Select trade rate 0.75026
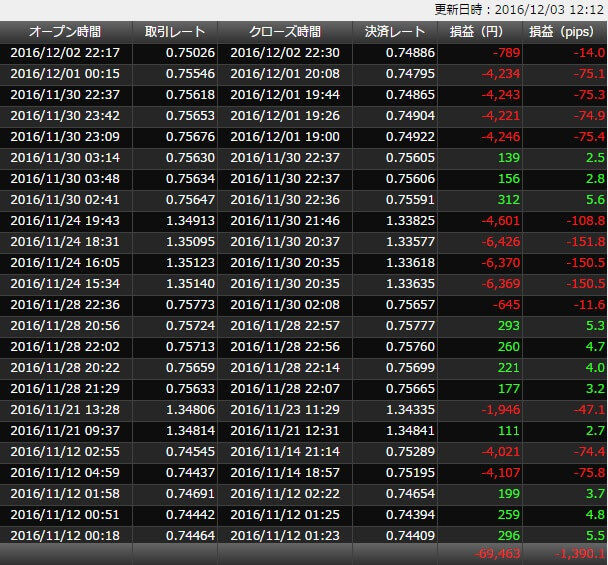The width and height of the screenshot is (608, 565). tap(190, 53)
